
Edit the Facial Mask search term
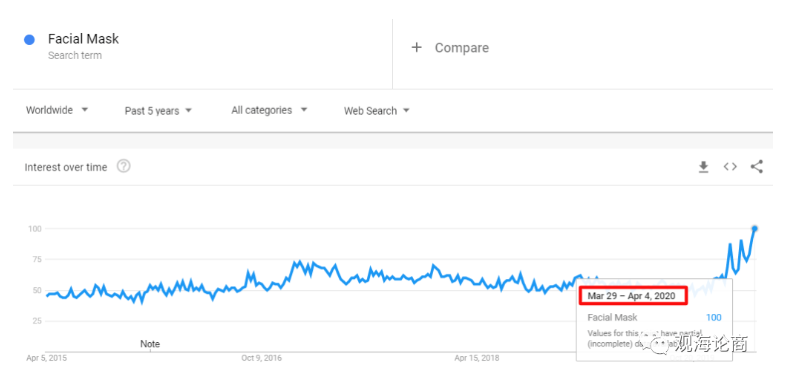pos(84,39)
